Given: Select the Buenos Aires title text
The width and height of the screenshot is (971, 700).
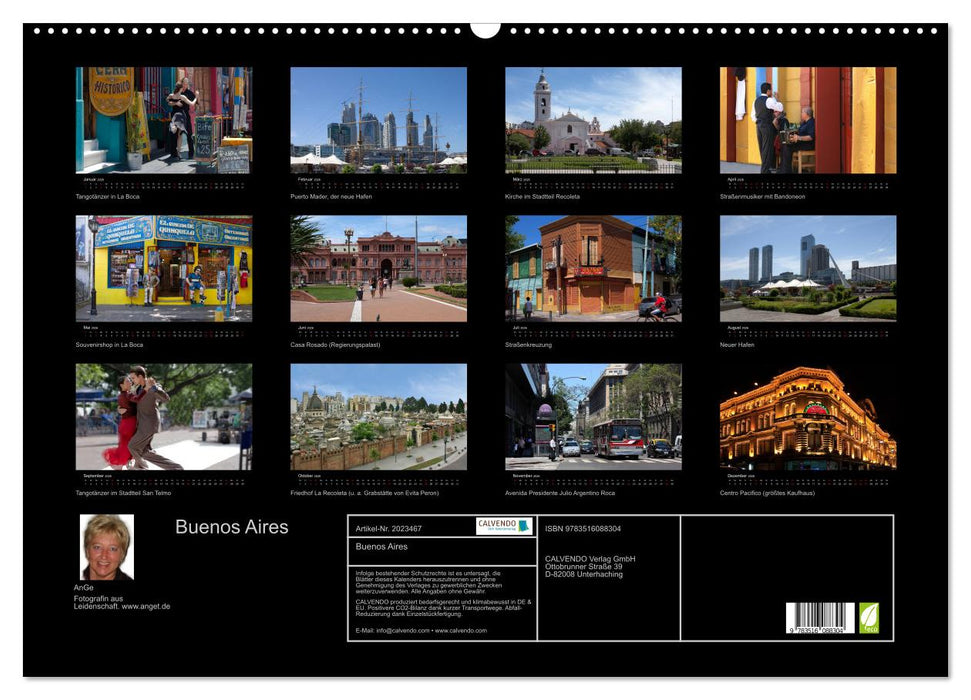Looking at the screenshot, I should click(x=231, y=527).
